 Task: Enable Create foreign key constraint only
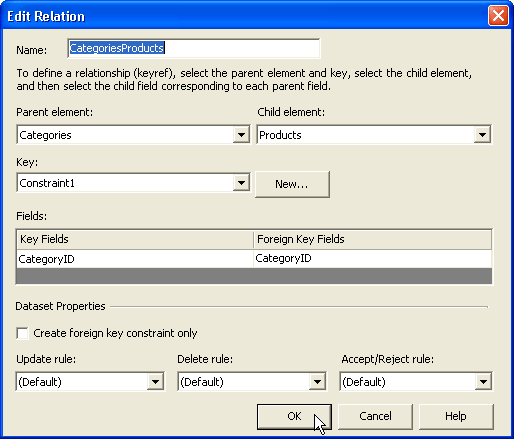pyautogui.click(x=22, y=333)
